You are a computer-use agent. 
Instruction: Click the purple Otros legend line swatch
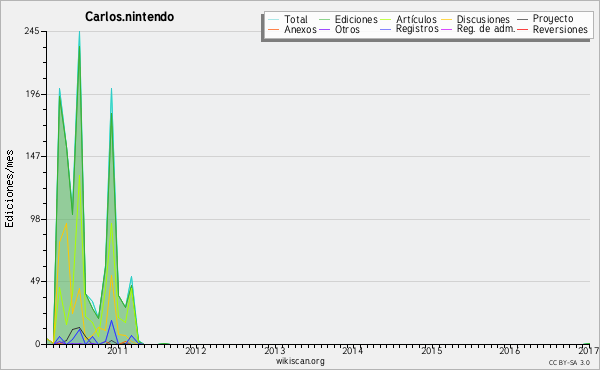[x=324, y=29]
